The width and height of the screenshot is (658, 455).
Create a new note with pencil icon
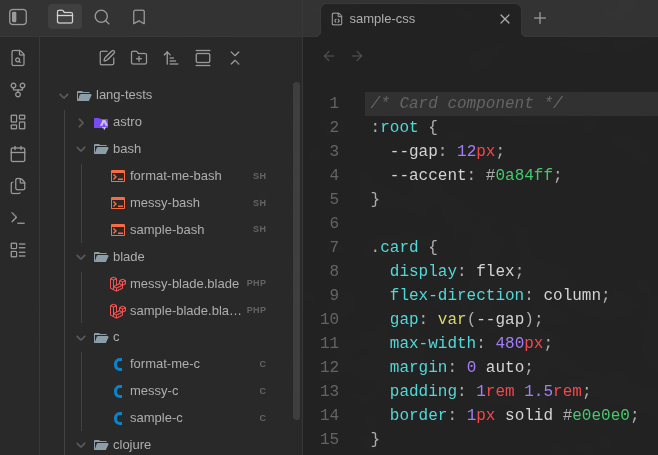(x=107, y=58)
